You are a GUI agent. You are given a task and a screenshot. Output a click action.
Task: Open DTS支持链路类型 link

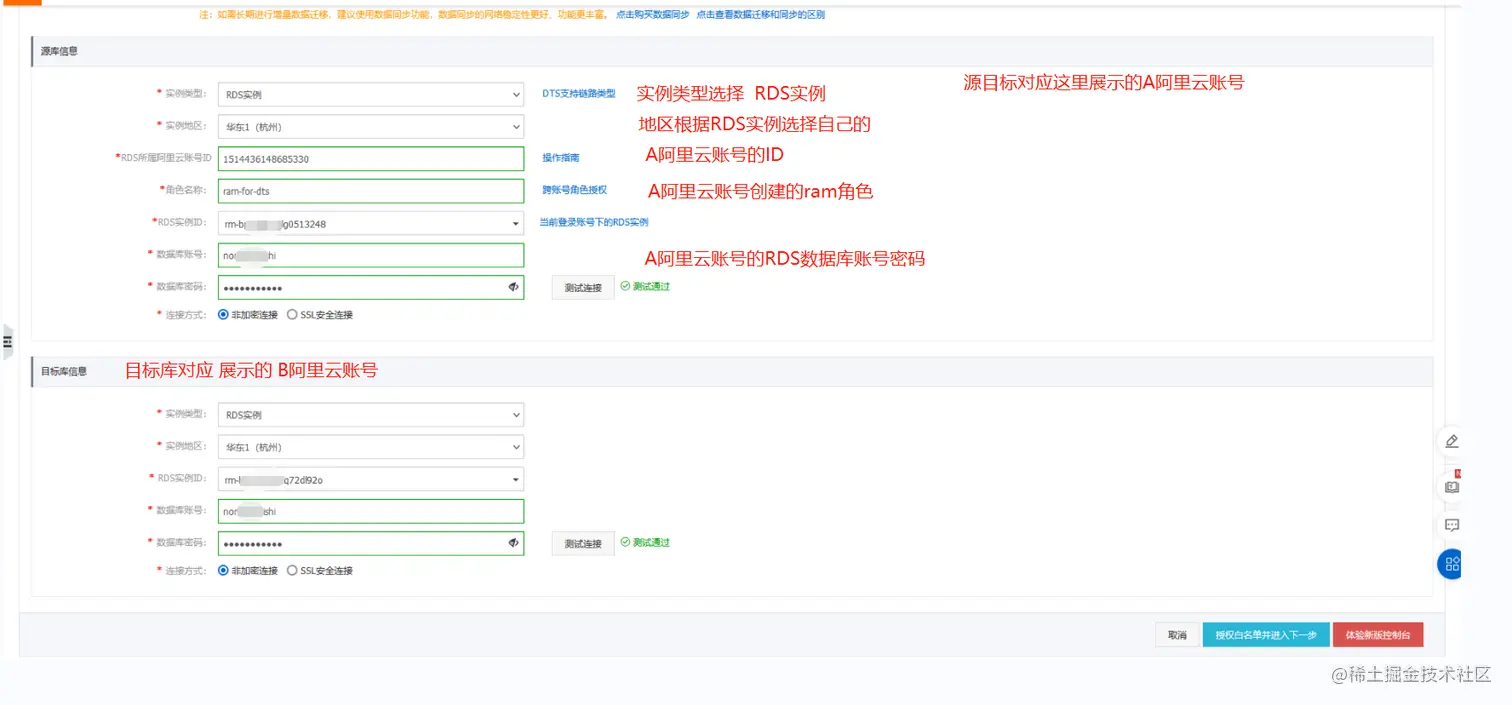(579, 93)
